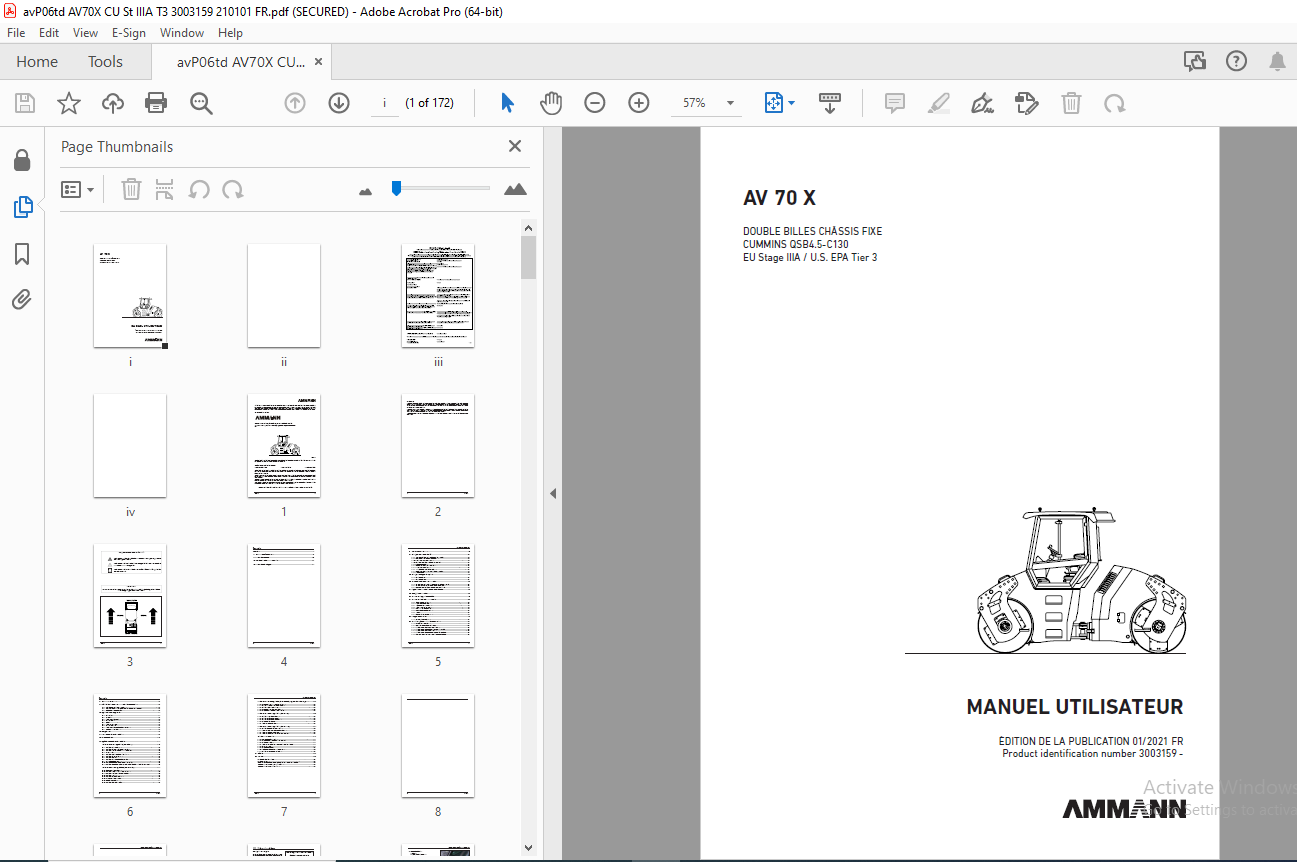1297x862 pixels.
Task: Enlarge thumbnail size large mountain icon
Action: click(x=515, y=189)
